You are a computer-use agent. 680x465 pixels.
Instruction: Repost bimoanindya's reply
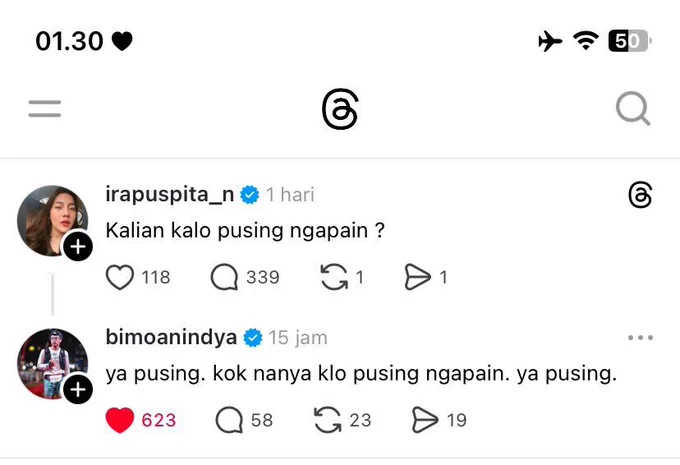click(x=328, y=420)
